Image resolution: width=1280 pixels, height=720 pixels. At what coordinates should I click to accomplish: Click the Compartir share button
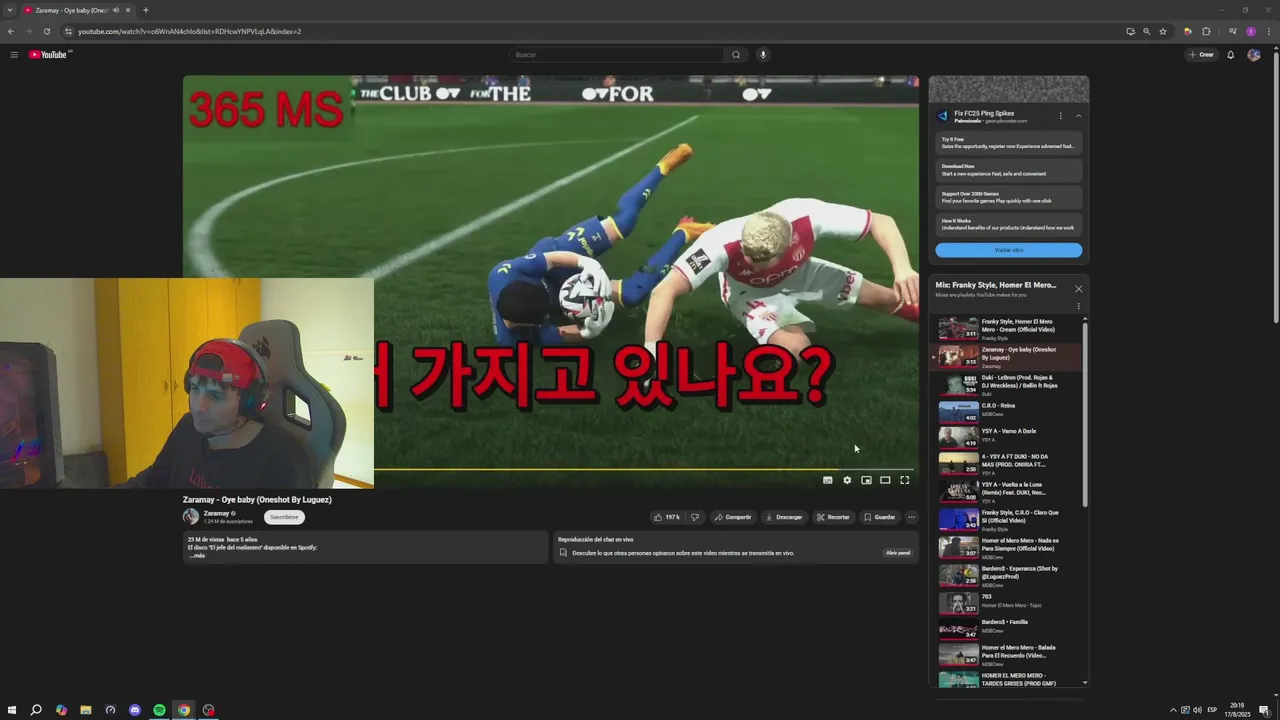point(732,517)
